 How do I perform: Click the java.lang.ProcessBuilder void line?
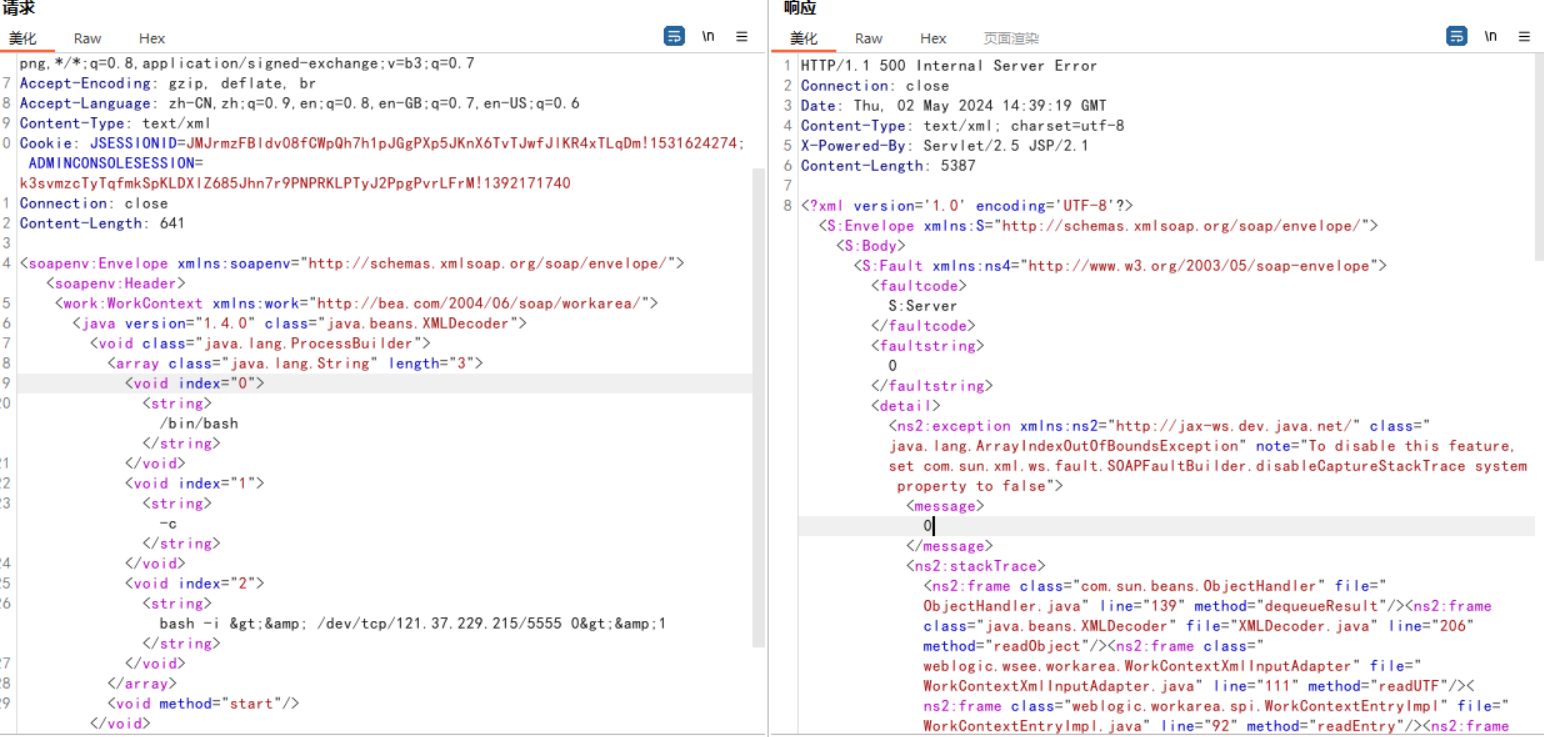click(x=260, y=343)
